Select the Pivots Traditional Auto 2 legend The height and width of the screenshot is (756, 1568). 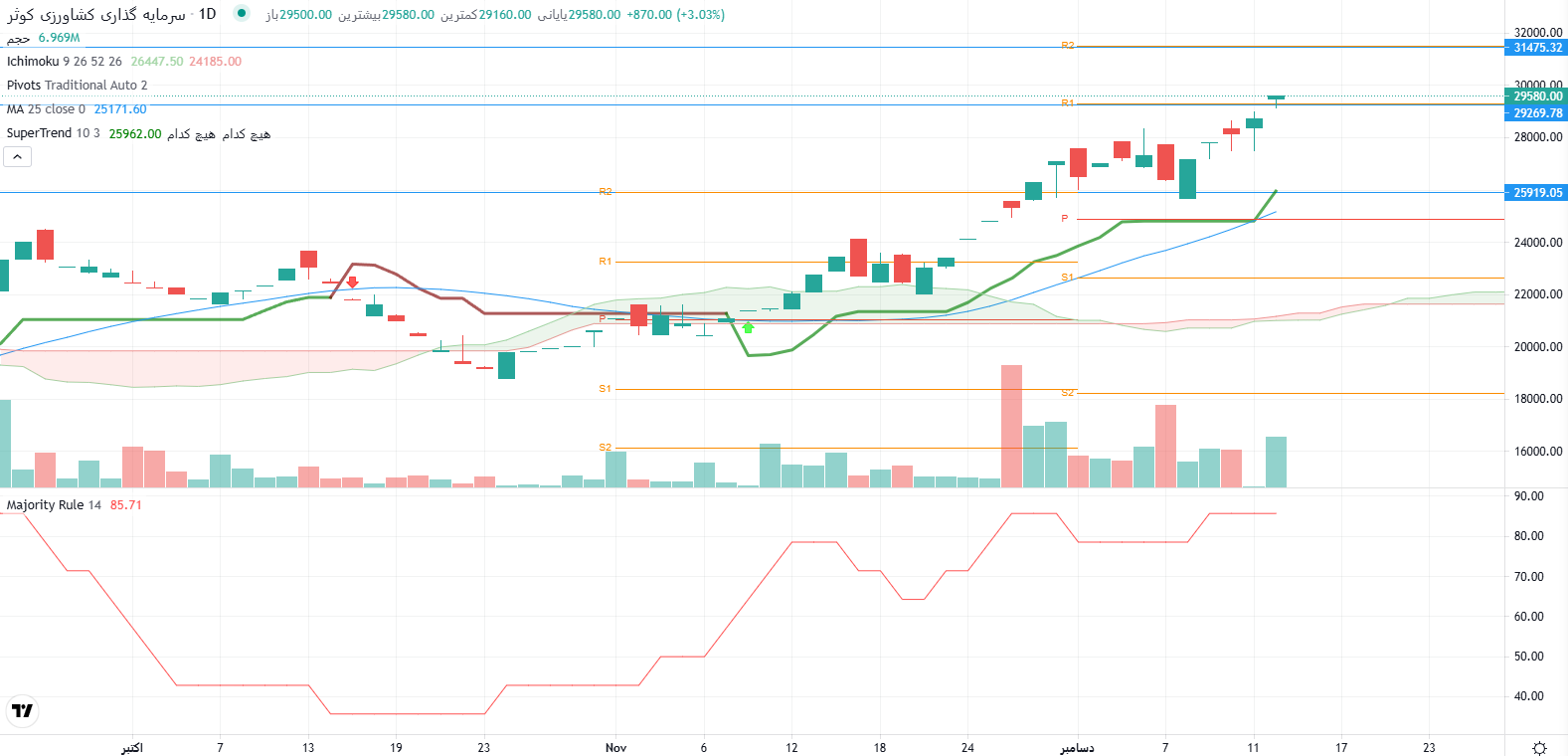click(77, 86)
